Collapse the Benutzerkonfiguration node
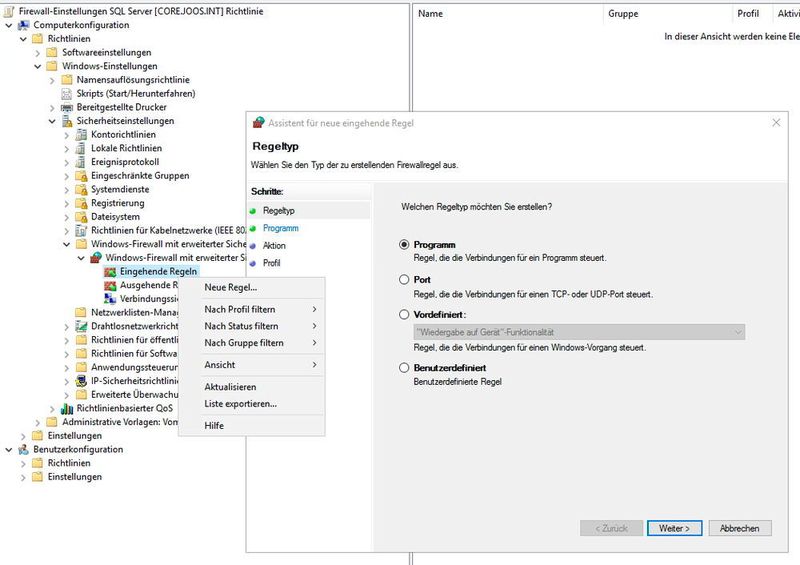The image size is (800, 565). tap(9, 450)
